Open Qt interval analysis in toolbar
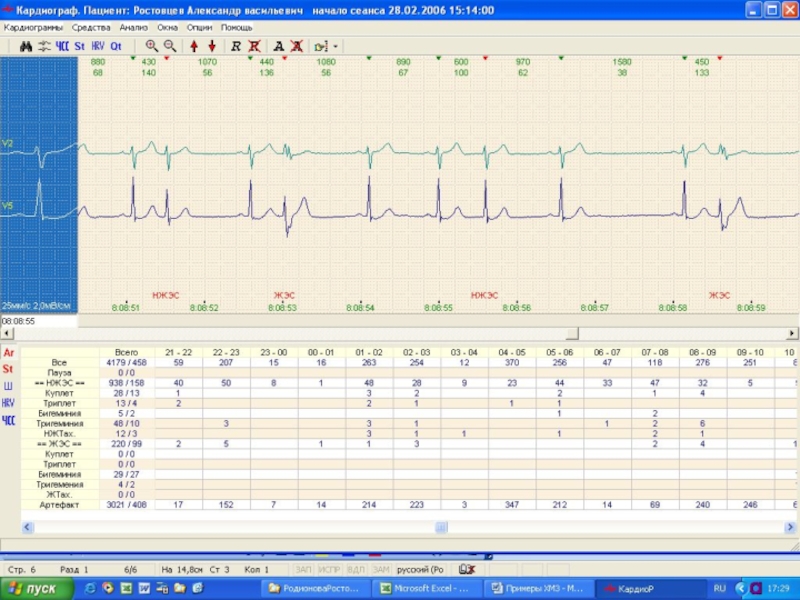The image size is (800, 600). tap(116, 46)
